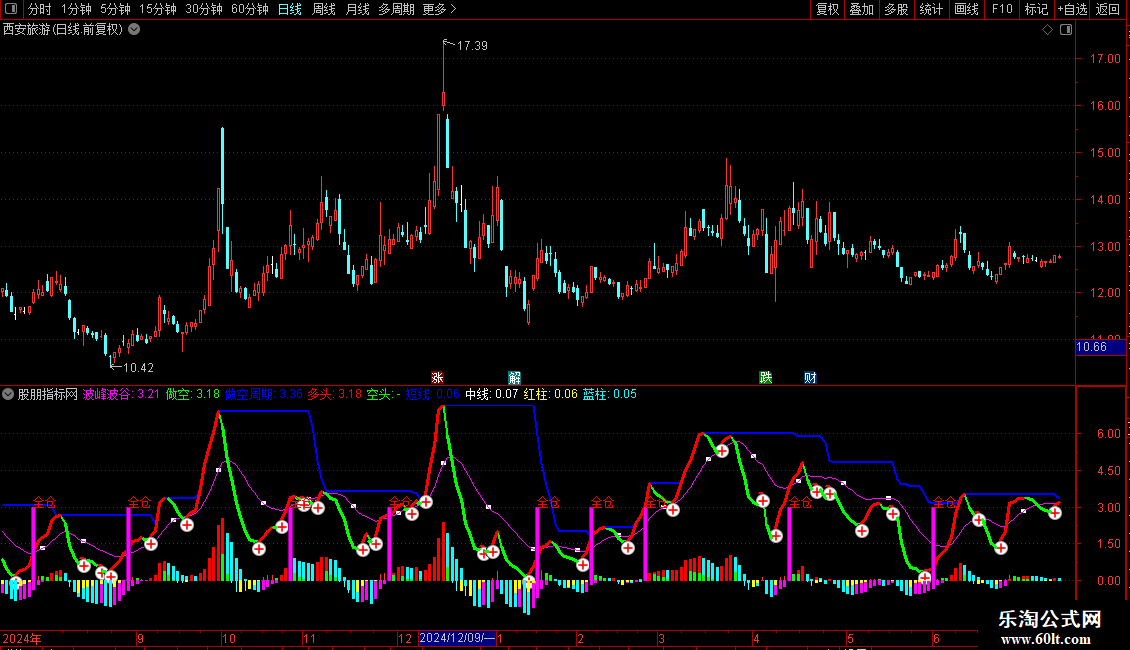
Task: Switch to the 周线 weekly period tab
Action: 324,10
